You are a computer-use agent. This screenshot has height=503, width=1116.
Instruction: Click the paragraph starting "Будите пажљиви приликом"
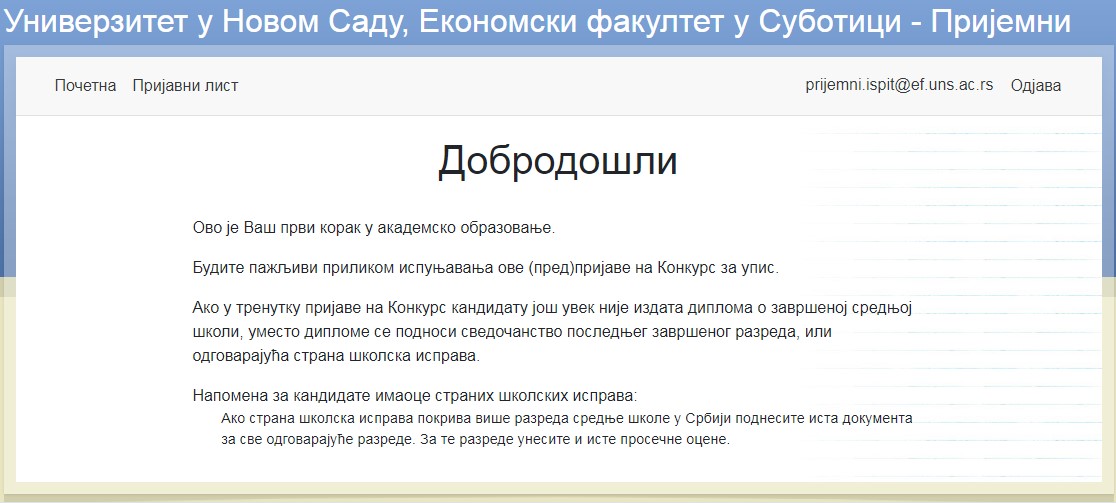pos(486,268)
